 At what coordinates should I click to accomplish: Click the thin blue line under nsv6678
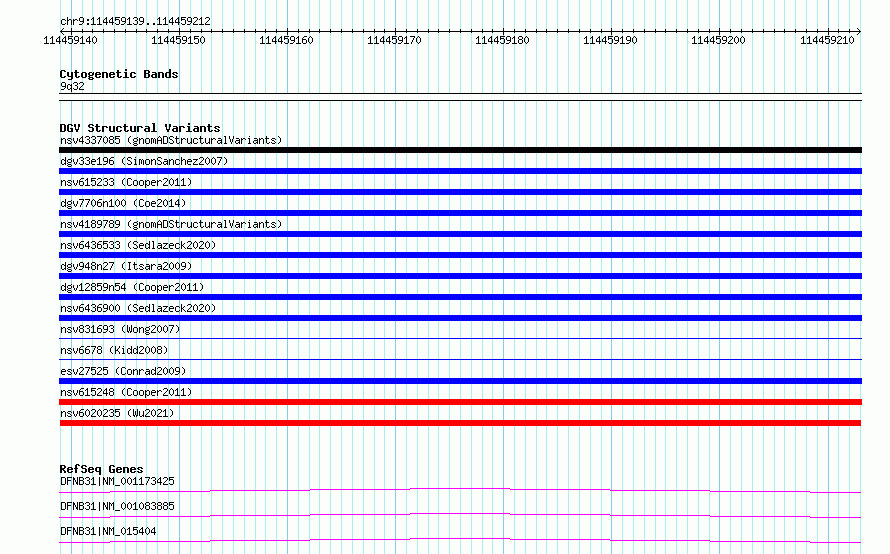pos(460,359)
